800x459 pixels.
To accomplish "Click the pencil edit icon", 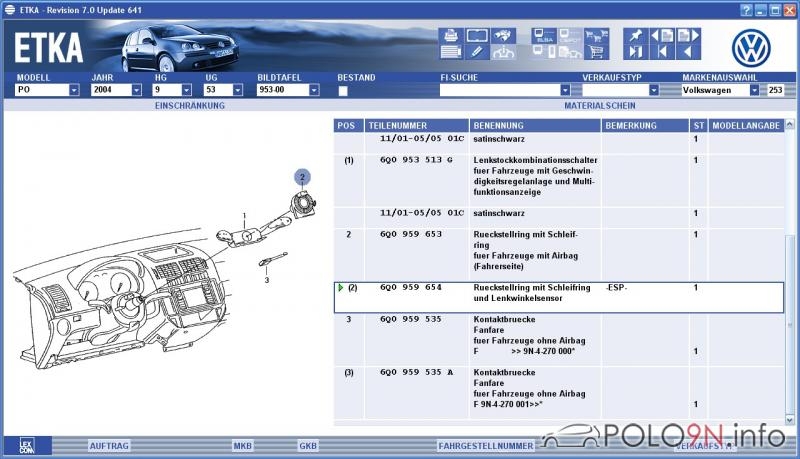I will (476, 53).
